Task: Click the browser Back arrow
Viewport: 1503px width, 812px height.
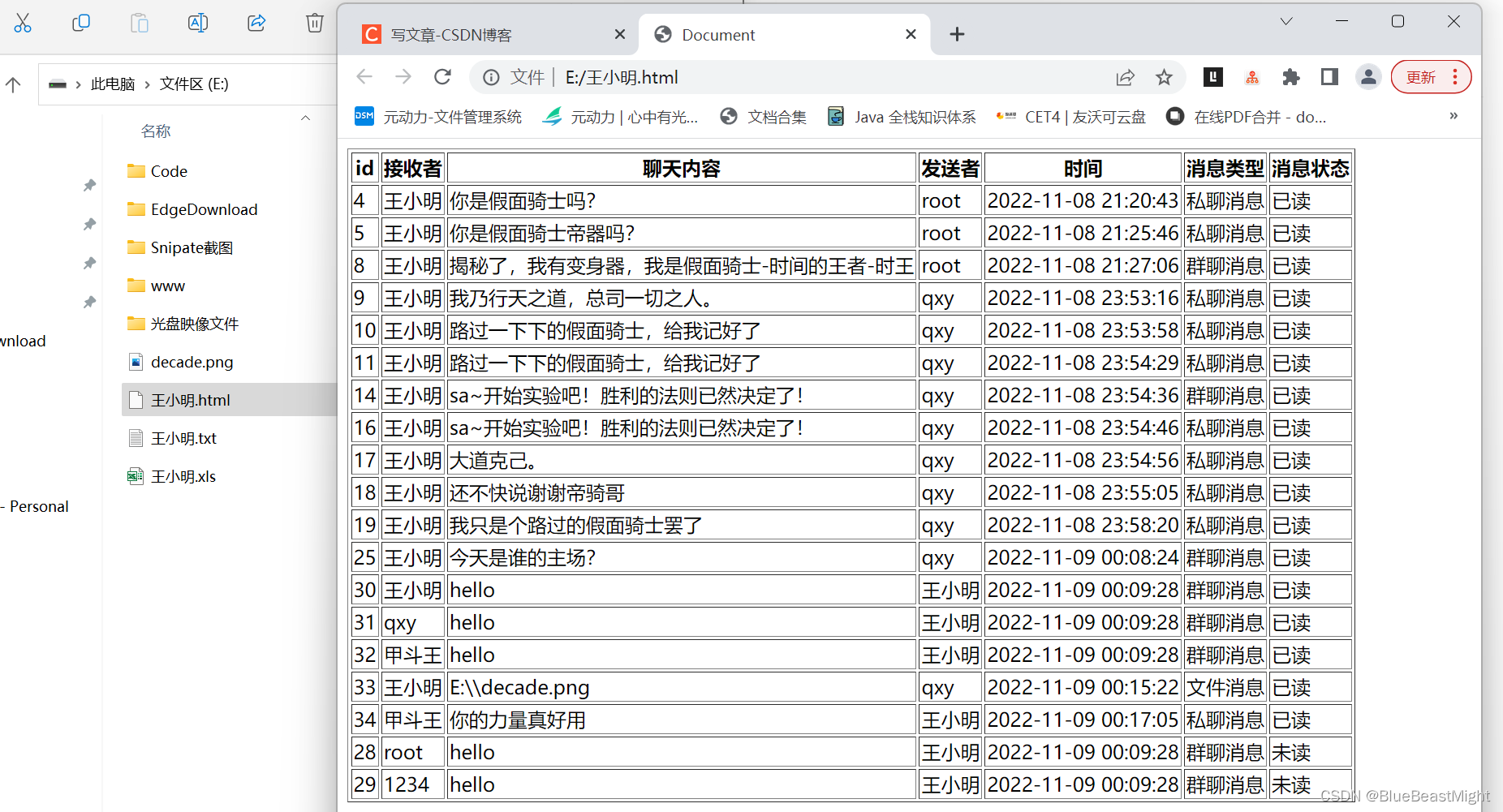Action: click(x=364, y=77)
